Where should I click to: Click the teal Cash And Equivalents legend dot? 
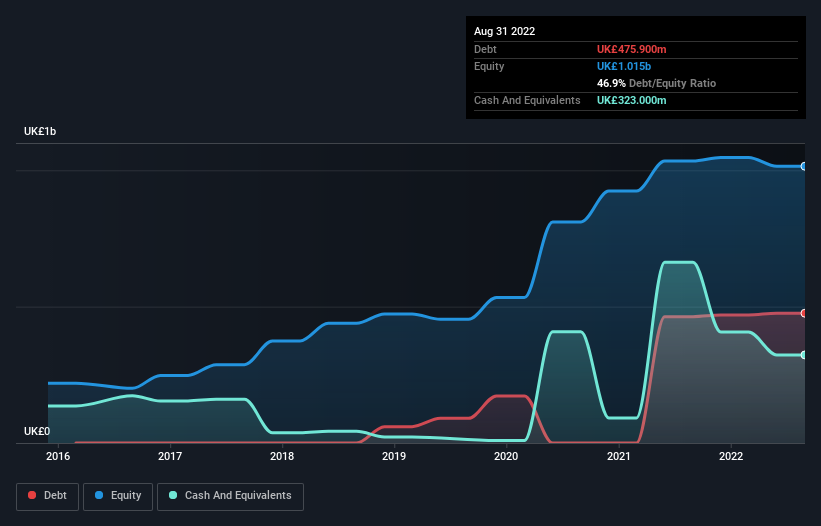[173, 495]
